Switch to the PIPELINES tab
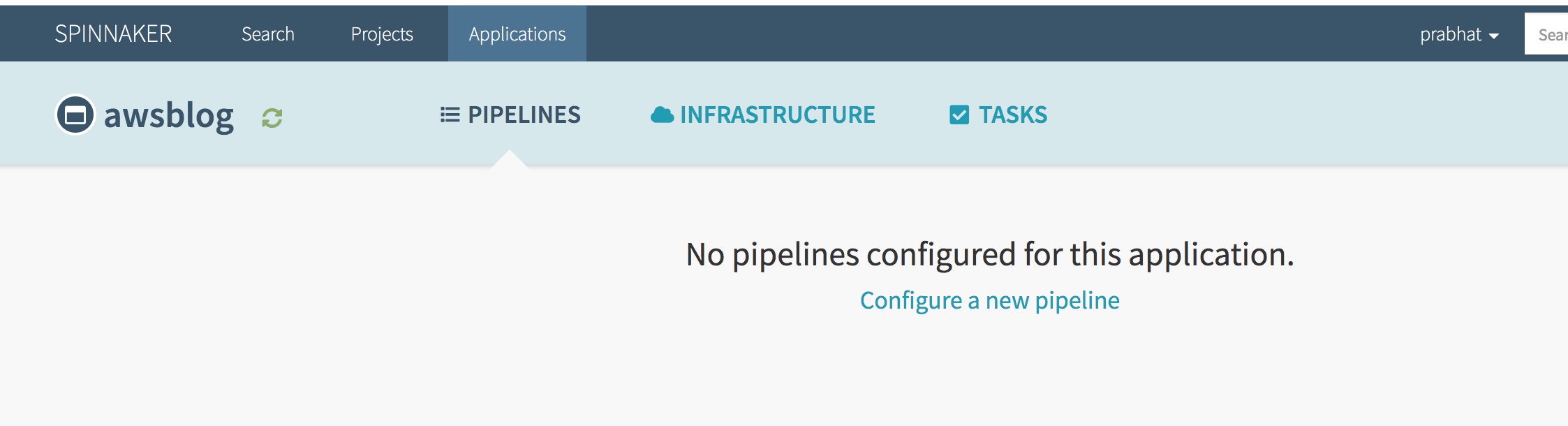This screenshot has height=426, width=1568. [x=510, y=115]
